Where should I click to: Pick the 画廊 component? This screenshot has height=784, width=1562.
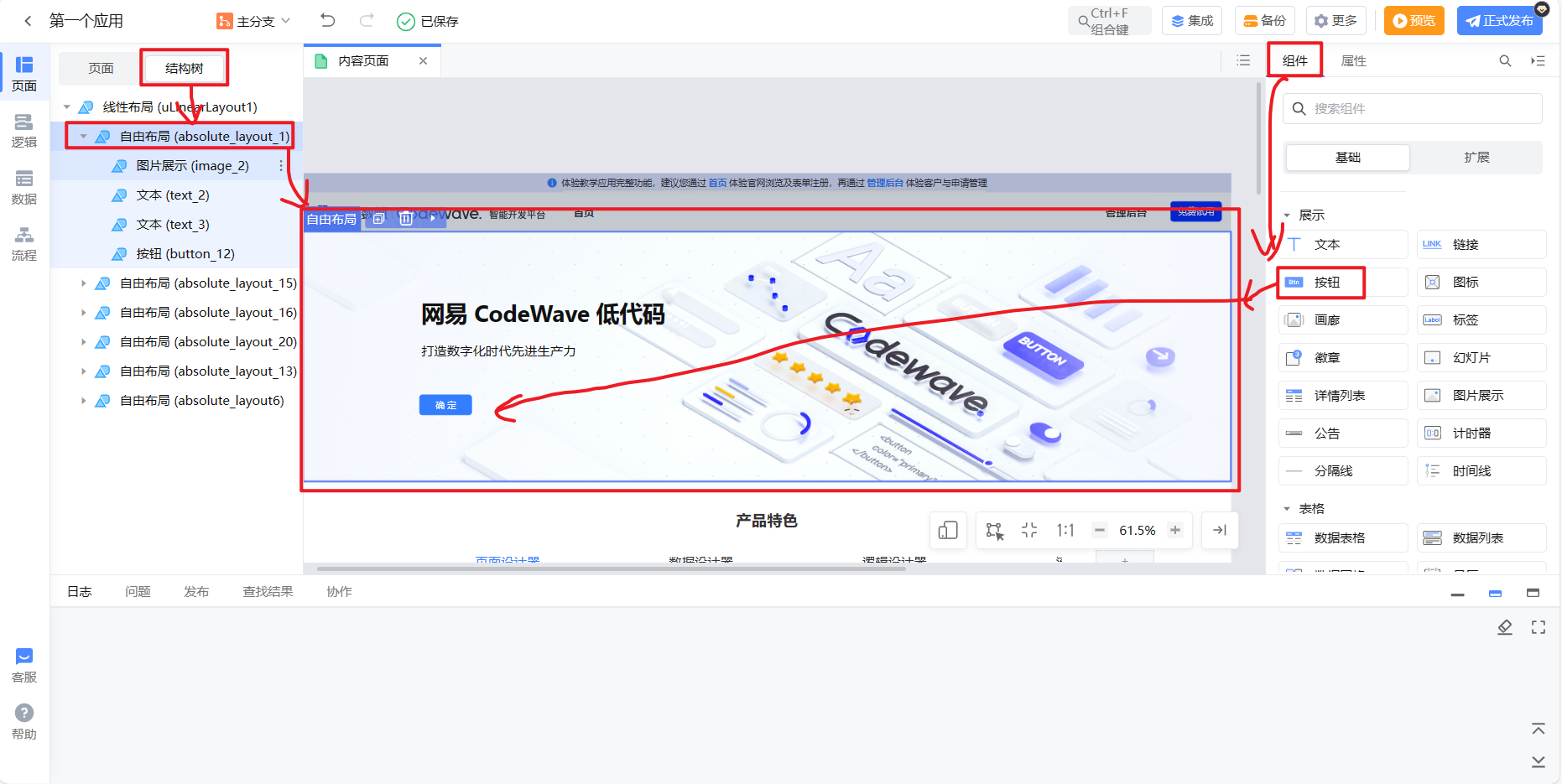(1343, 320)
